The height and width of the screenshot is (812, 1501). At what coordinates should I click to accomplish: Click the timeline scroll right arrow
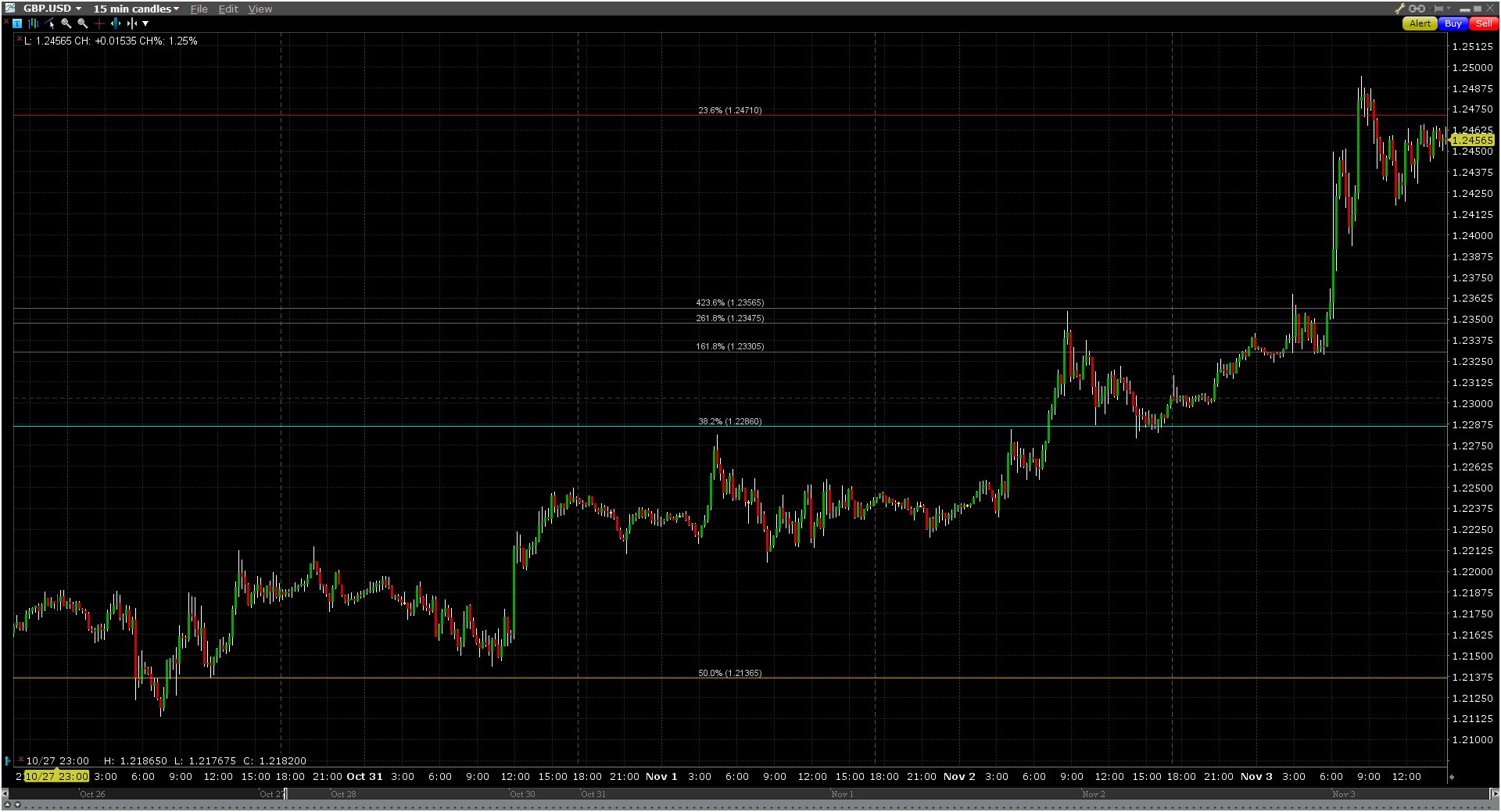[x=1495, y=794]
